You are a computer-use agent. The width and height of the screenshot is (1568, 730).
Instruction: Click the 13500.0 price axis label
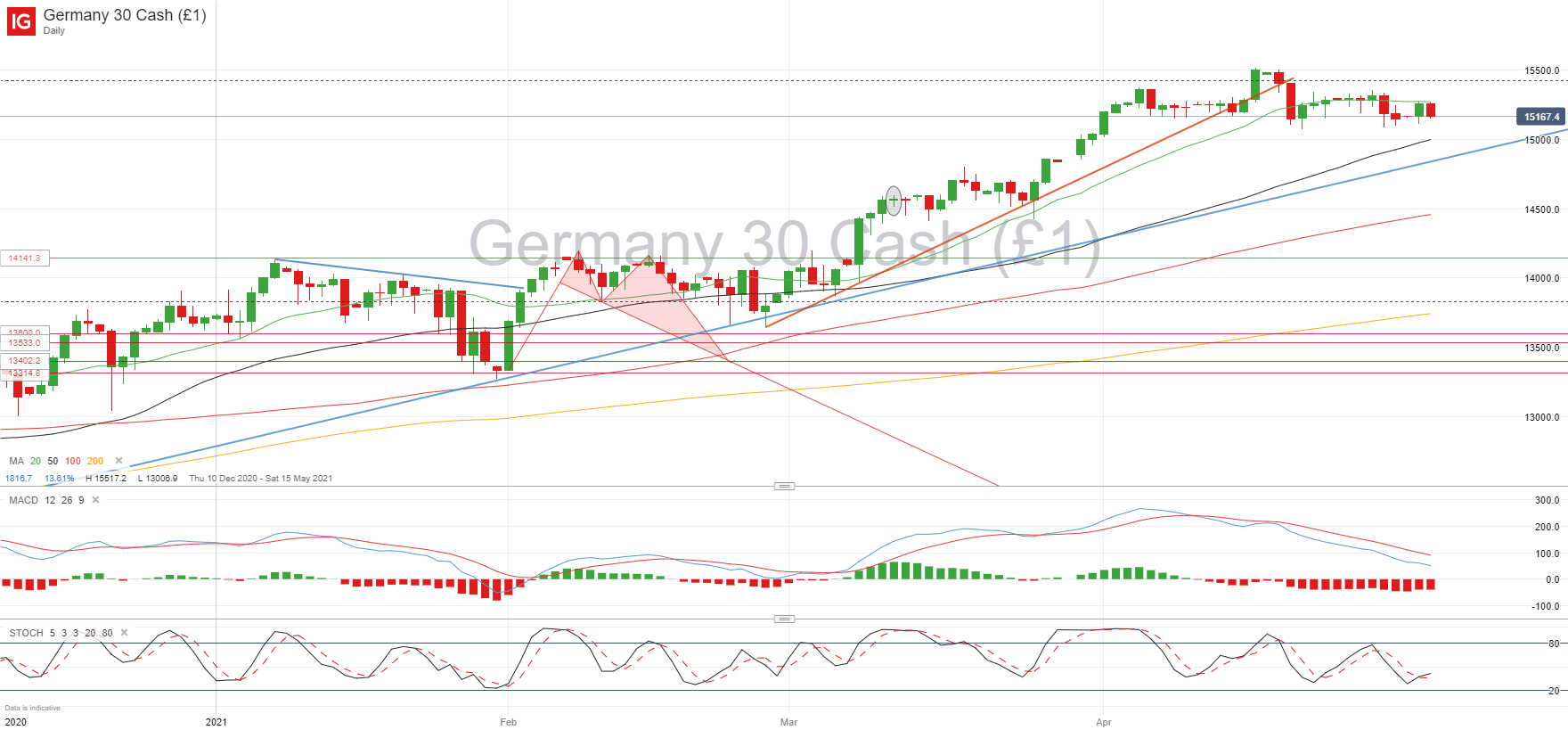point(1542,348)
